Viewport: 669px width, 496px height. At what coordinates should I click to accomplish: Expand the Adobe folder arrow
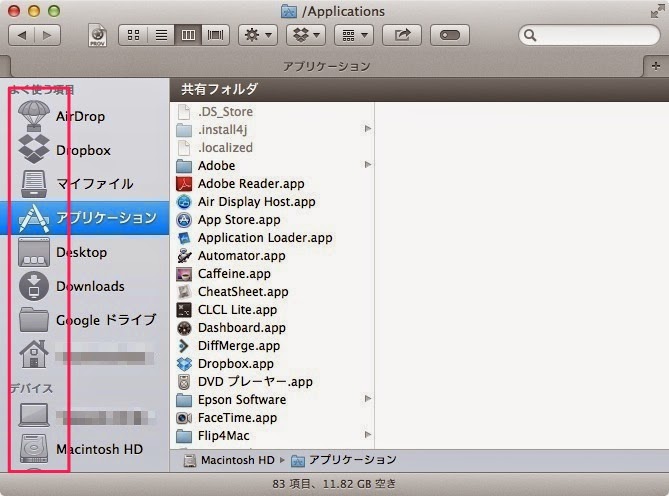(x=367, y=165)
